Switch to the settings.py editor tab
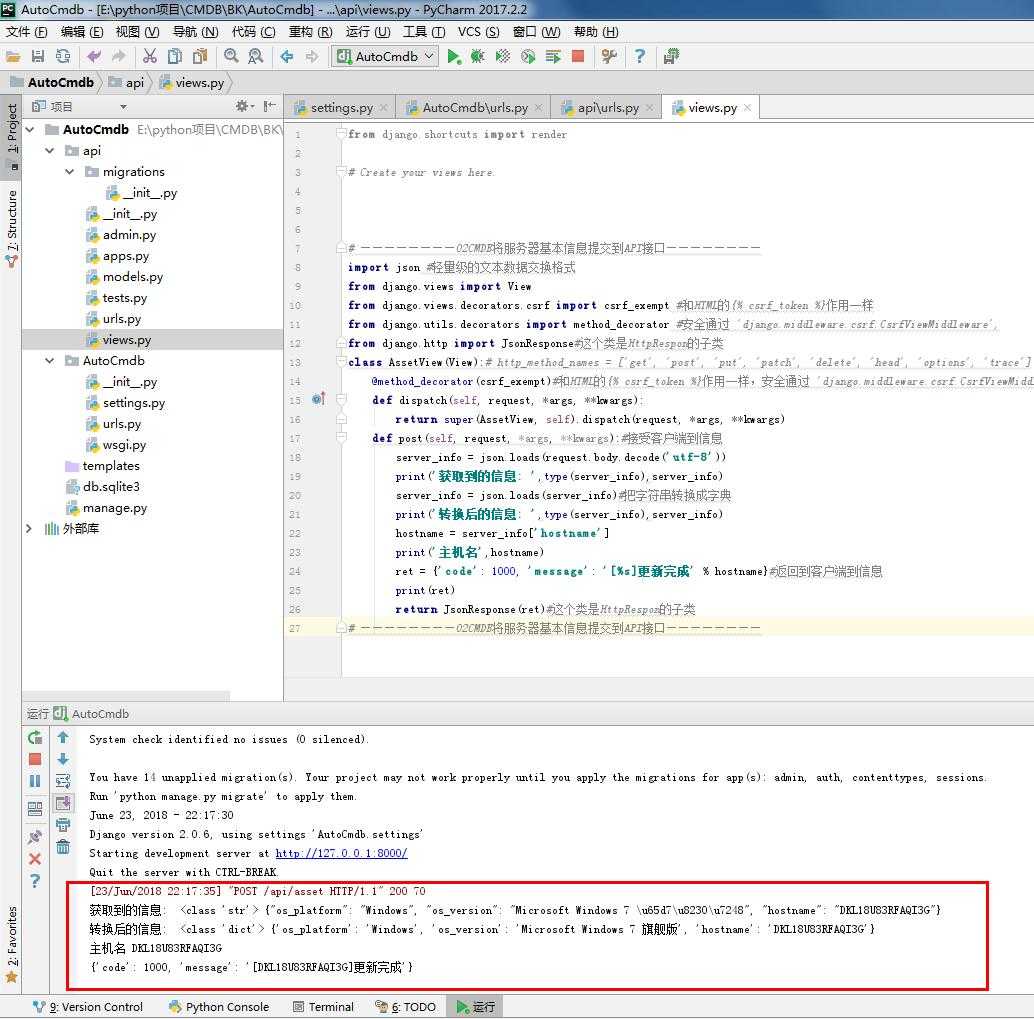Screen dimensions: 1034x1019 click(x=342, y=108)
